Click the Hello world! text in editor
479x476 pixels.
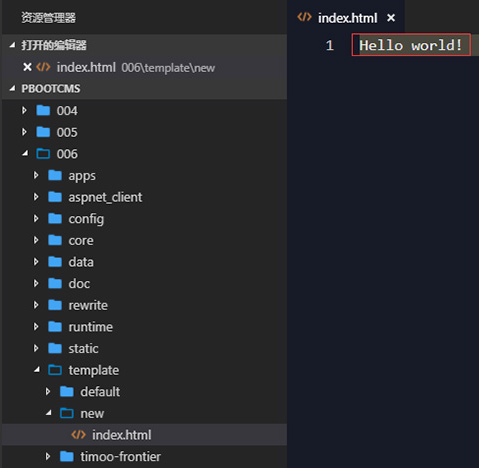click(411, 45)
